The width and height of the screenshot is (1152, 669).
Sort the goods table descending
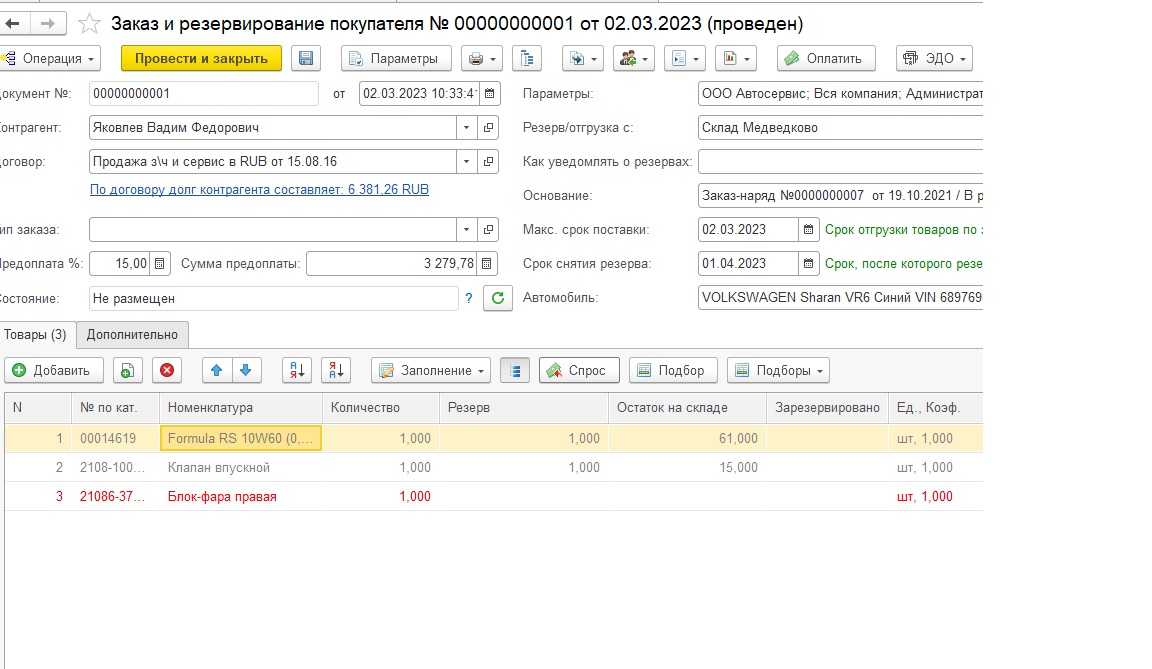336,371
